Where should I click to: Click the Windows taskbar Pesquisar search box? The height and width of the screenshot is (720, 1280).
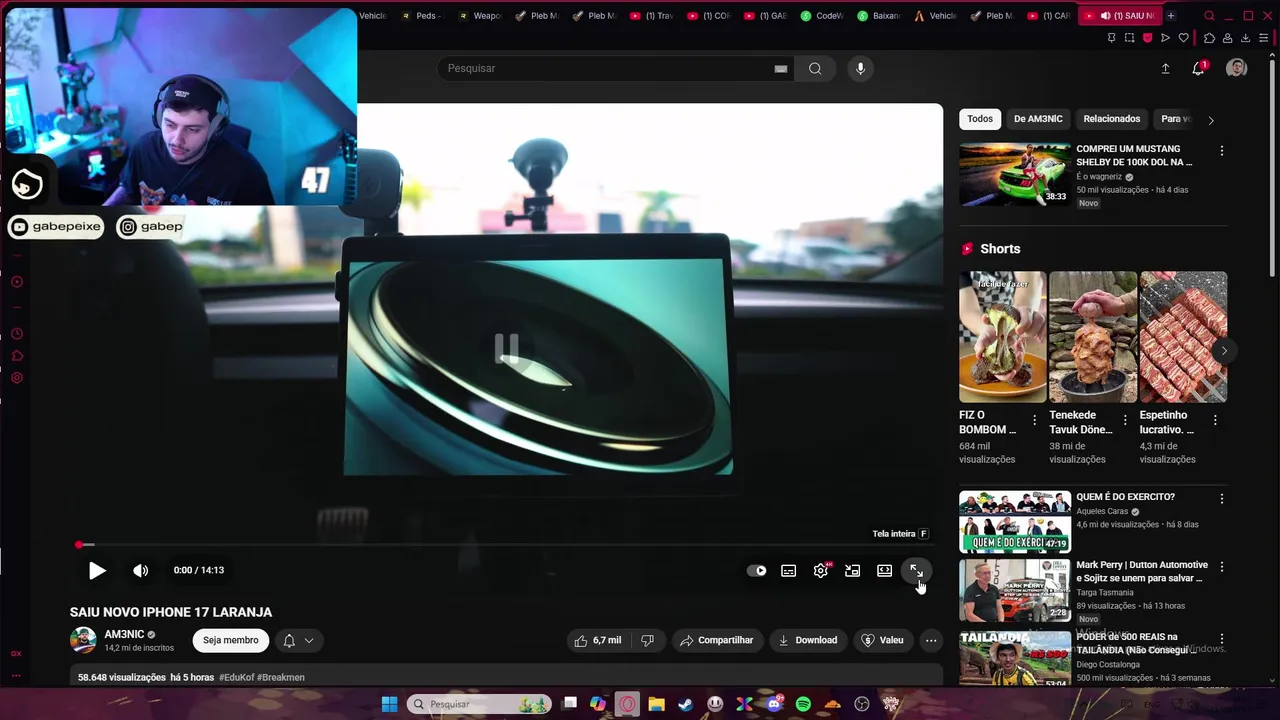(x=479, y=704)
